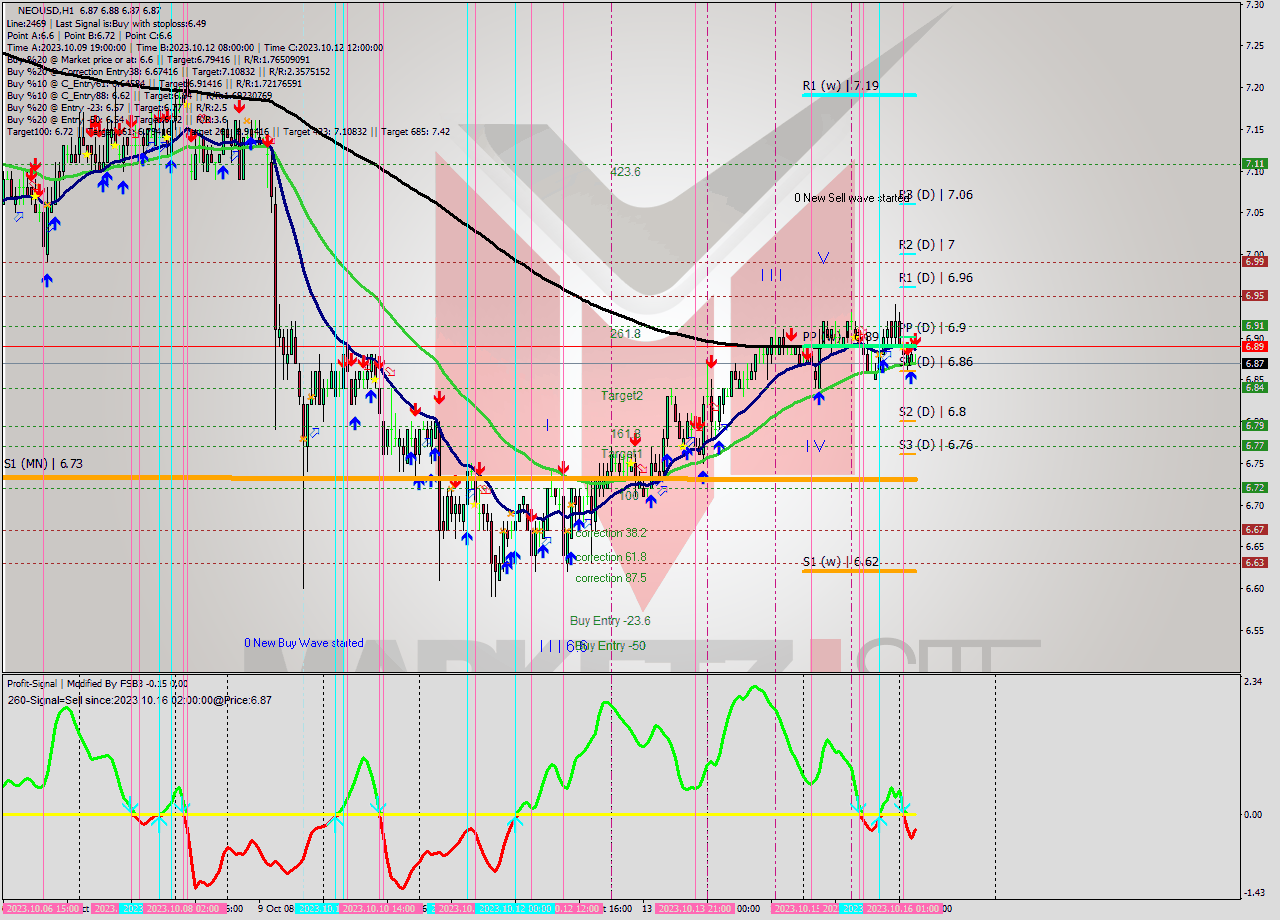Click the 'Buy Entry -23.6' label
Viewport: 1280px width, 920px height.
[x=610, y=621]
